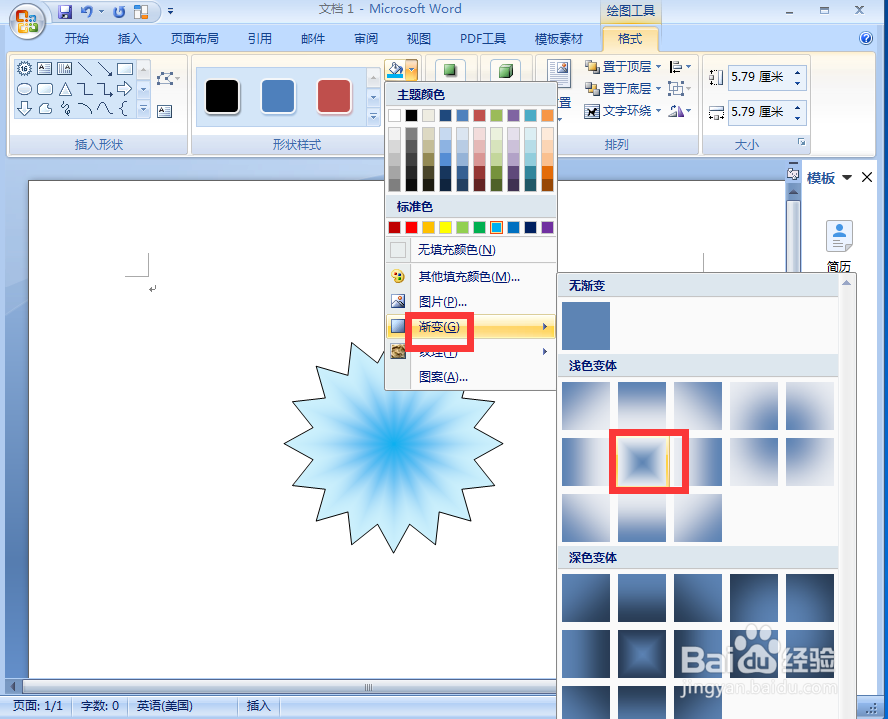Click the text box icon below edit shape
Screen dimensions: 888x719
pos(165,111)
